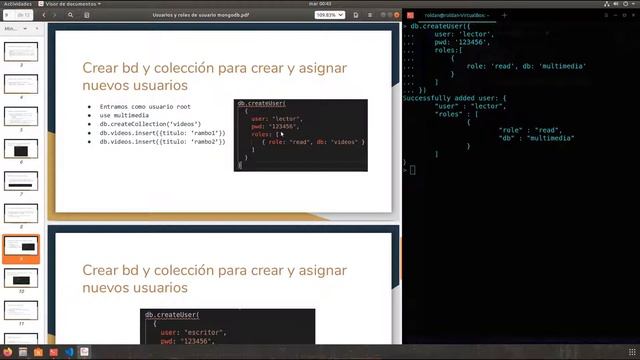Screen dimensions: 640x360
Task: Open the Visor de documentos app menu
Action: 70,4
